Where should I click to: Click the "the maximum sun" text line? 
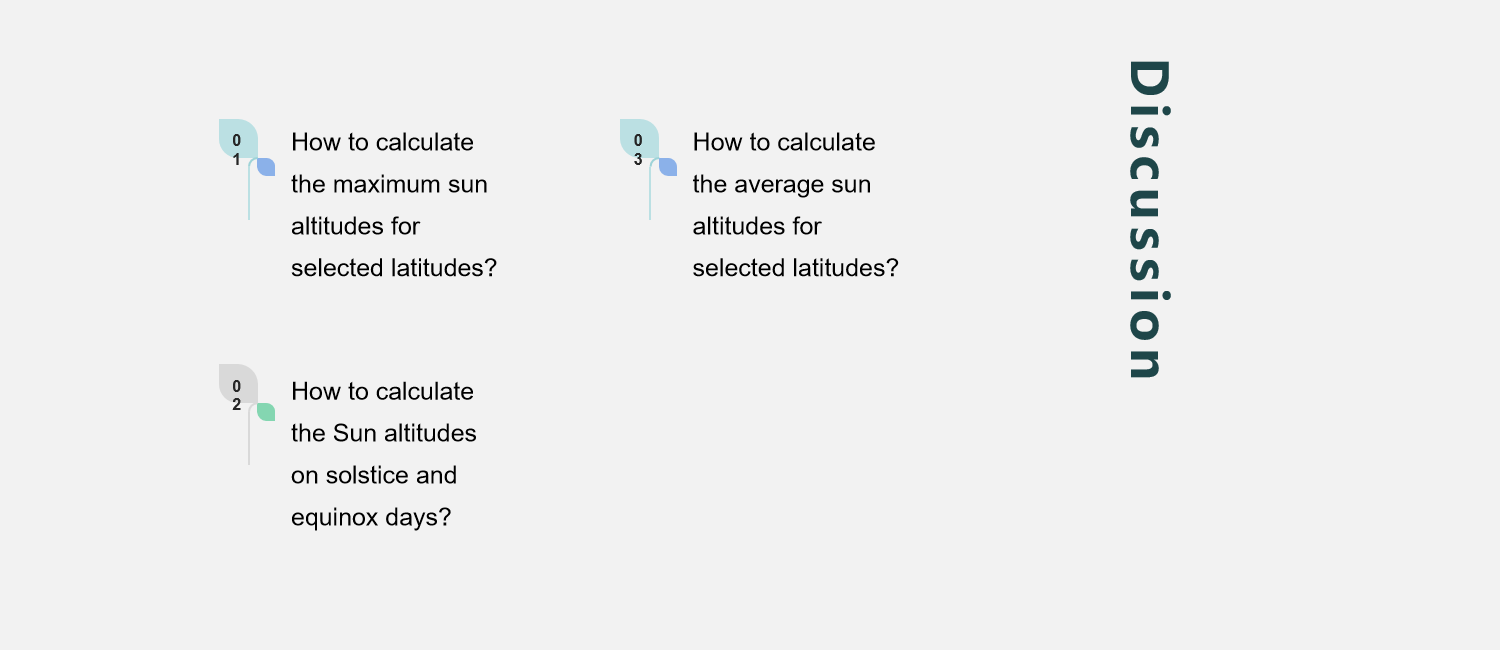point(389,185)
